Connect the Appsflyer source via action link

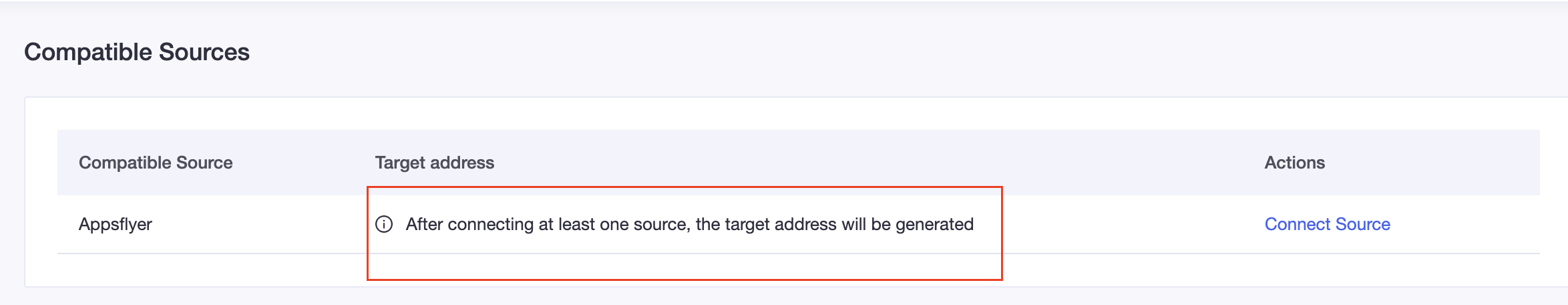[1327, 224]
